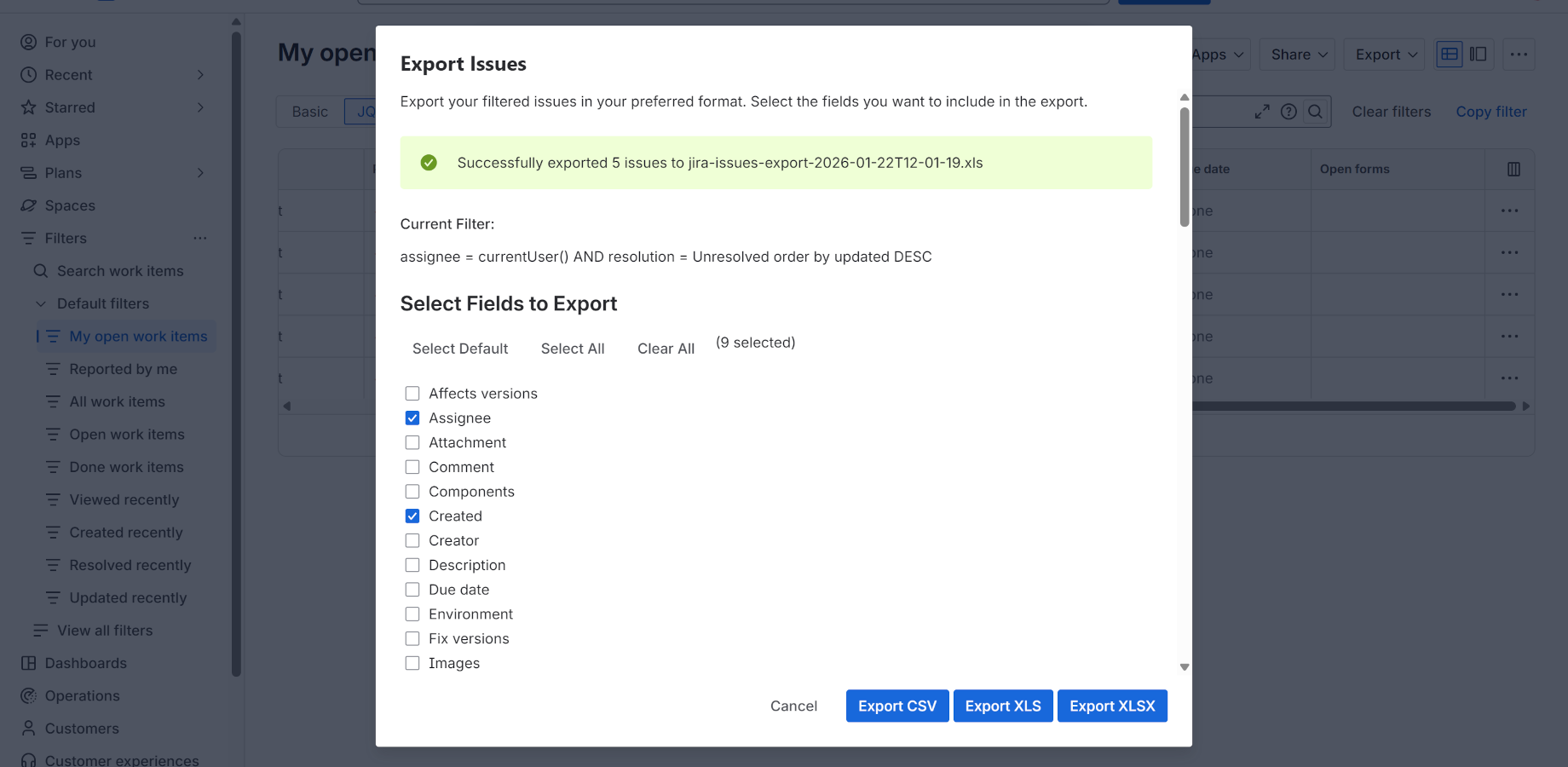Image resolution: width=1568 pixels, height=767 pixels.
Task: Enable the Attachment field for export
Action: coord(412,442)
